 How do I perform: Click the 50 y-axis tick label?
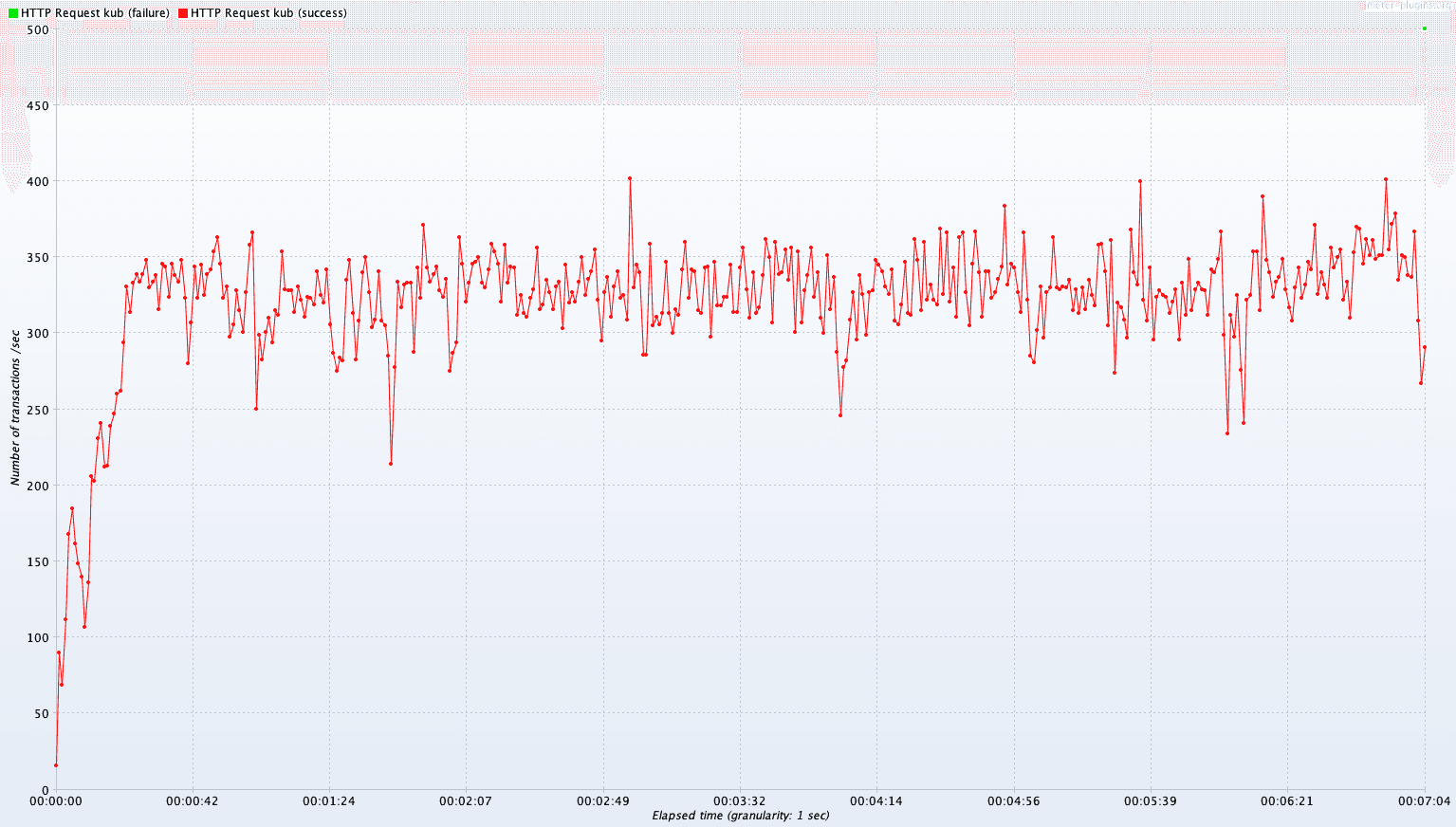click(41, 713)
